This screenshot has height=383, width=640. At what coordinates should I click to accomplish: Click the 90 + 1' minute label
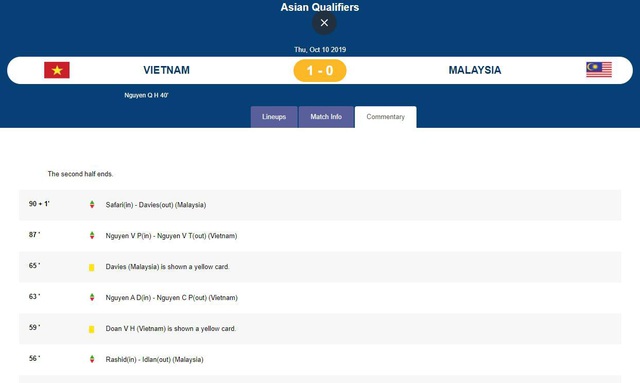pyautogui.click(x=39, y=204)
